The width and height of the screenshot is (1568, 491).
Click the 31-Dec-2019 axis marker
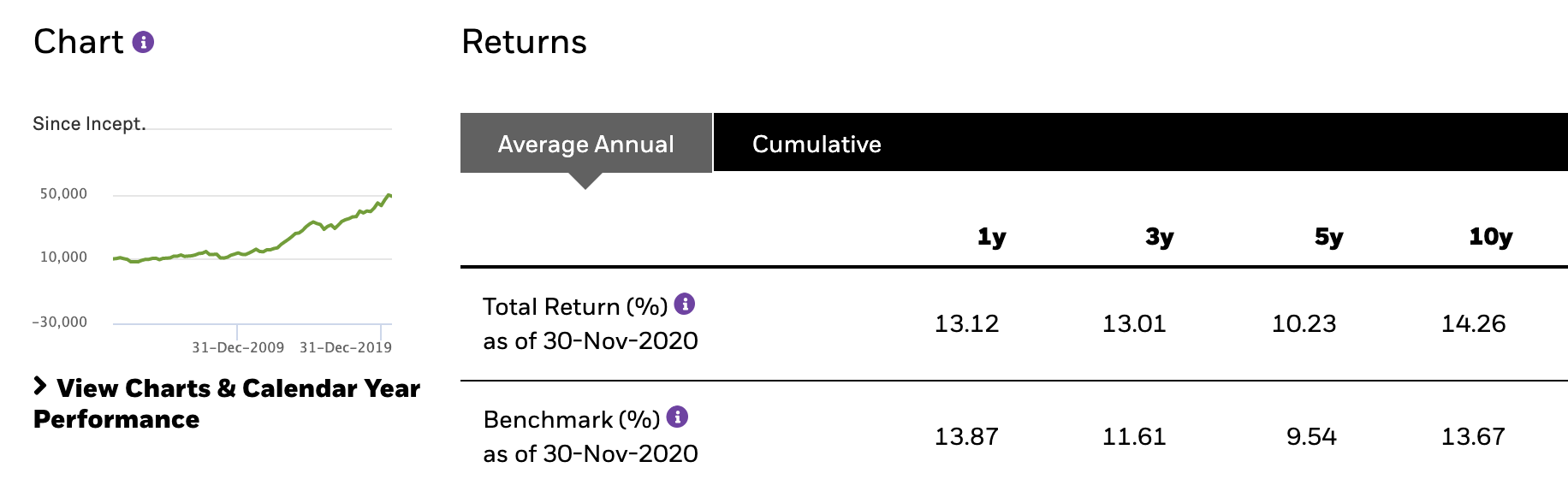pyautogui.click(x=346, y=347)
